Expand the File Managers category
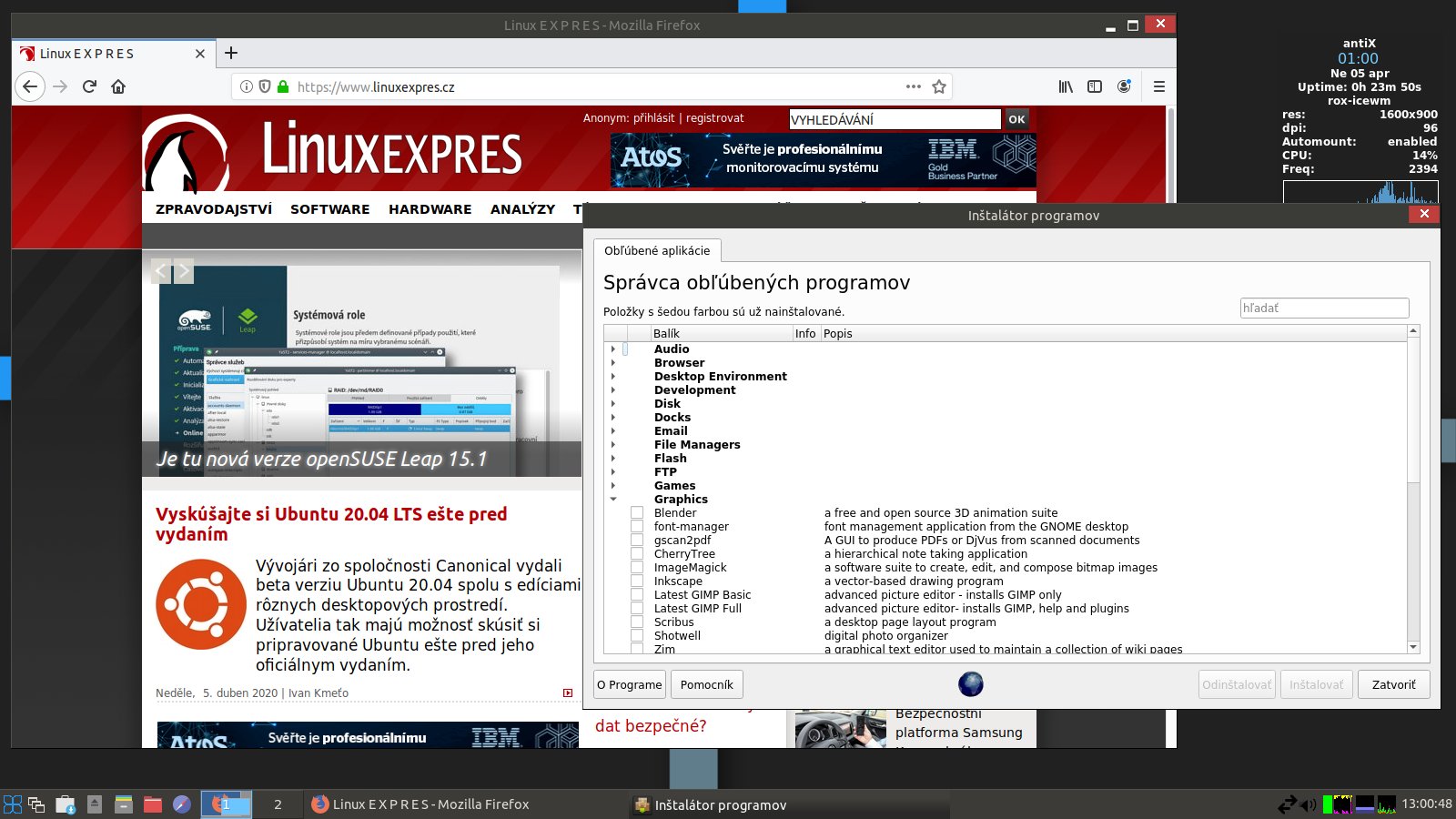This screenshot has height=819, width=1456. click(612, 445)
